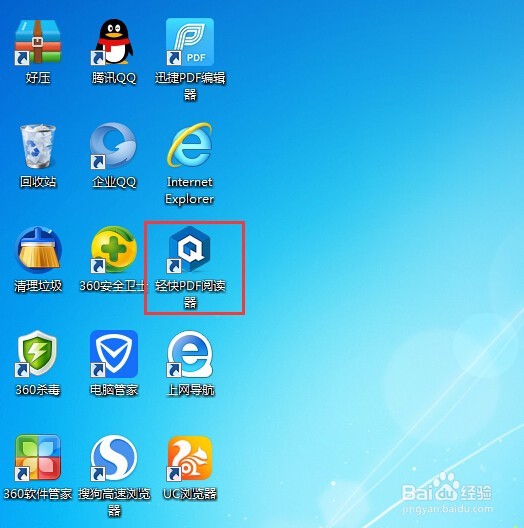
Task: Select the 360安全卫士 shortcut icon
Action: (x=114, y=250)
